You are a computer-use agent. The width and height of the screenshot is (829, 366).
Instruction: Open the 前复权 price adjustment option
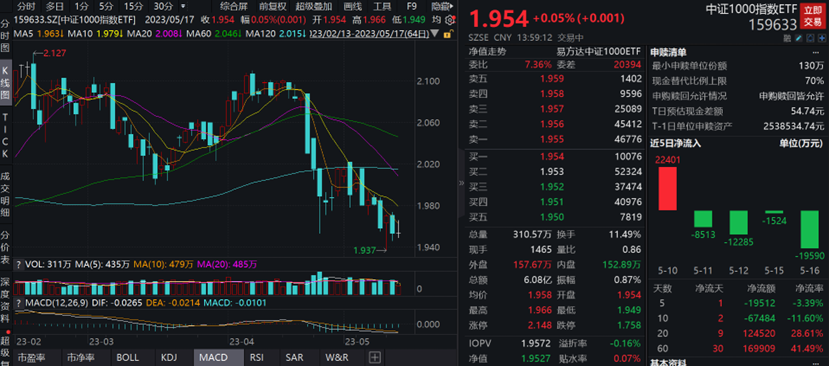click(x=273, y=6)
